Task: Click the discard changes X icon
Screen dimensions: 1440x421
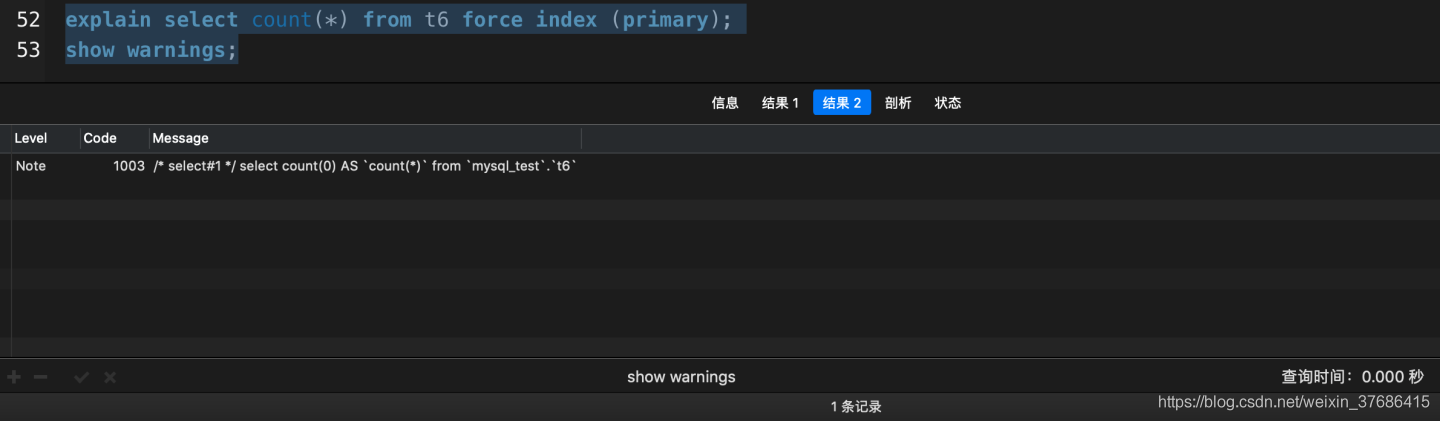Action: point(110,377)
